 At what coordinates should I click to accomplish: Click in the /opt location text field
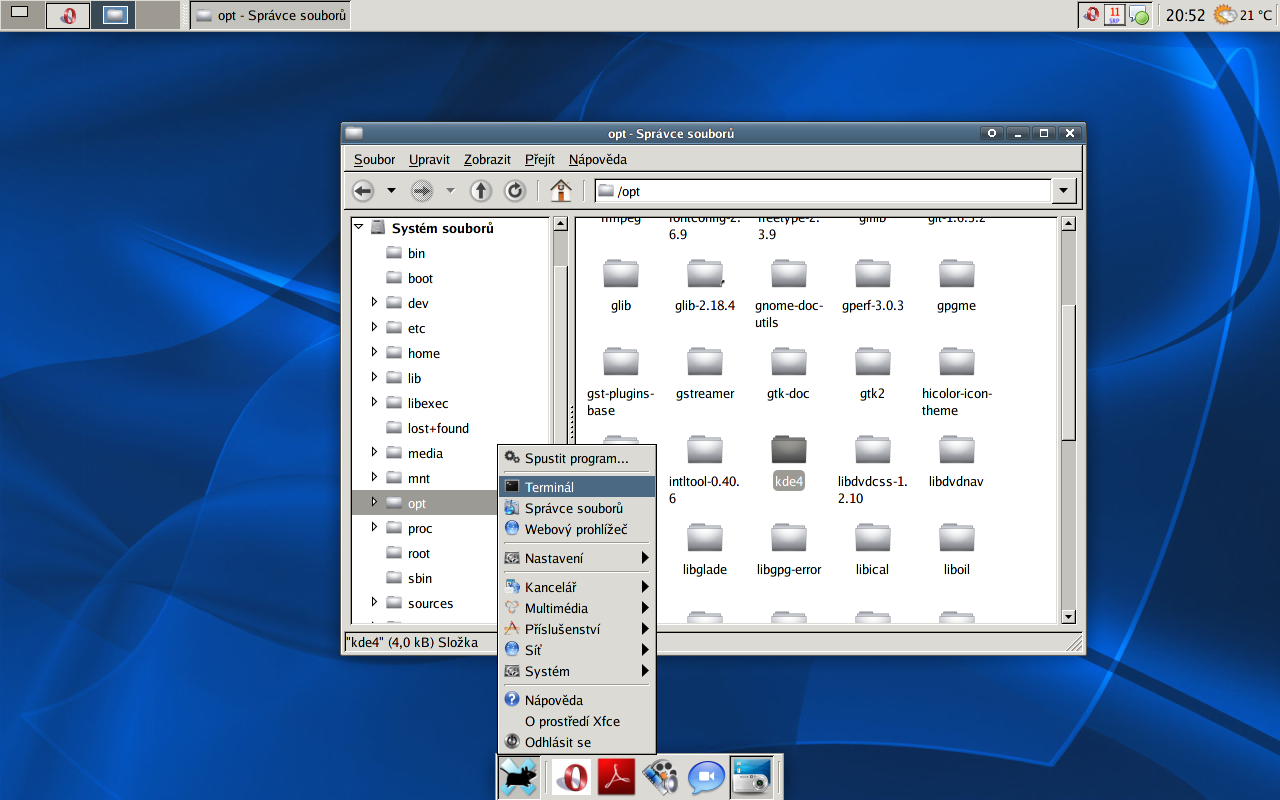pos(824,191)
